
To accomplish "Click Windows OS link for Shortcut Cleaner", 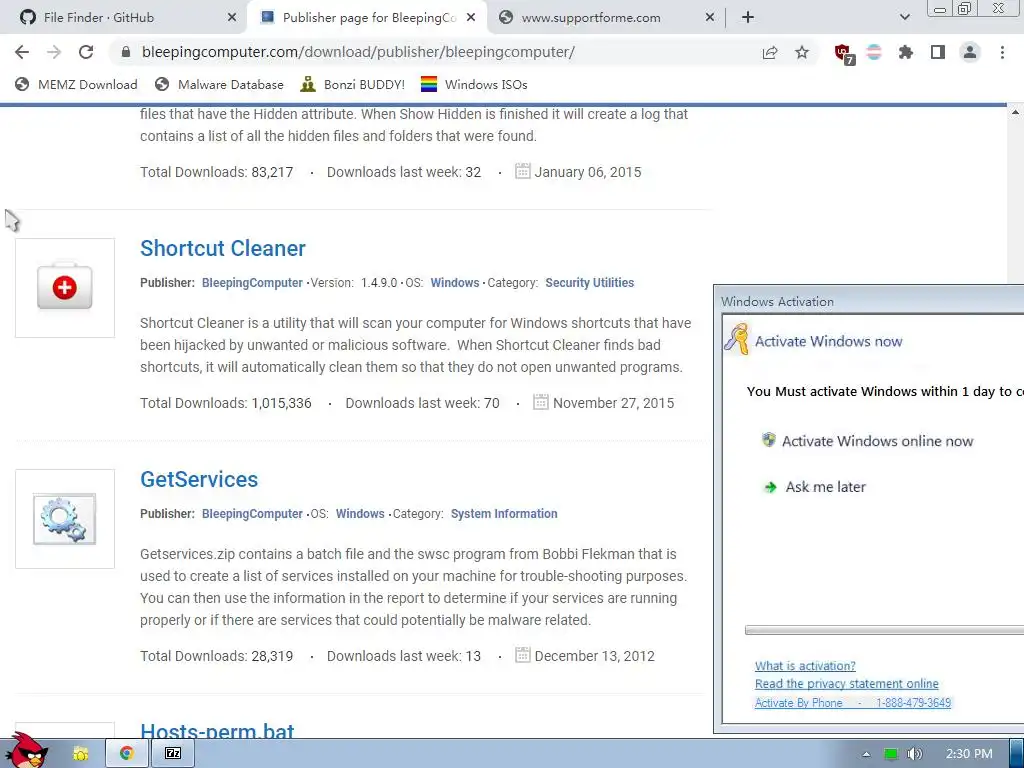I will (x=455, y=283).
